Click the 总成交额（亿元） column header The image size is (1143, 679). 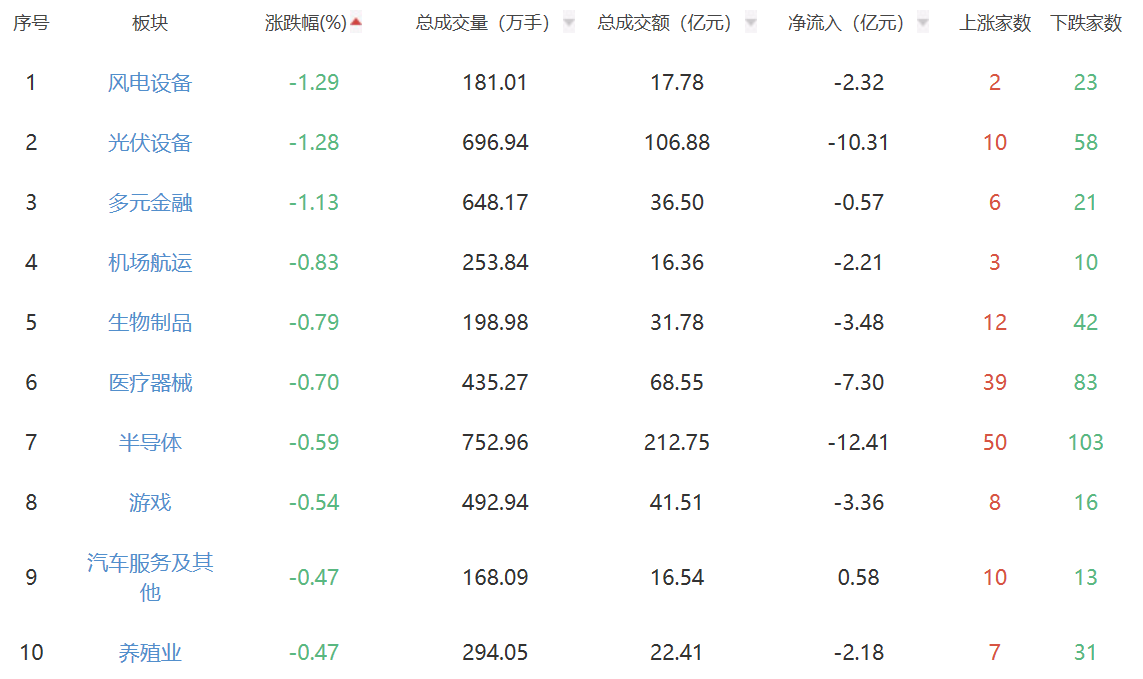(665, 23)
